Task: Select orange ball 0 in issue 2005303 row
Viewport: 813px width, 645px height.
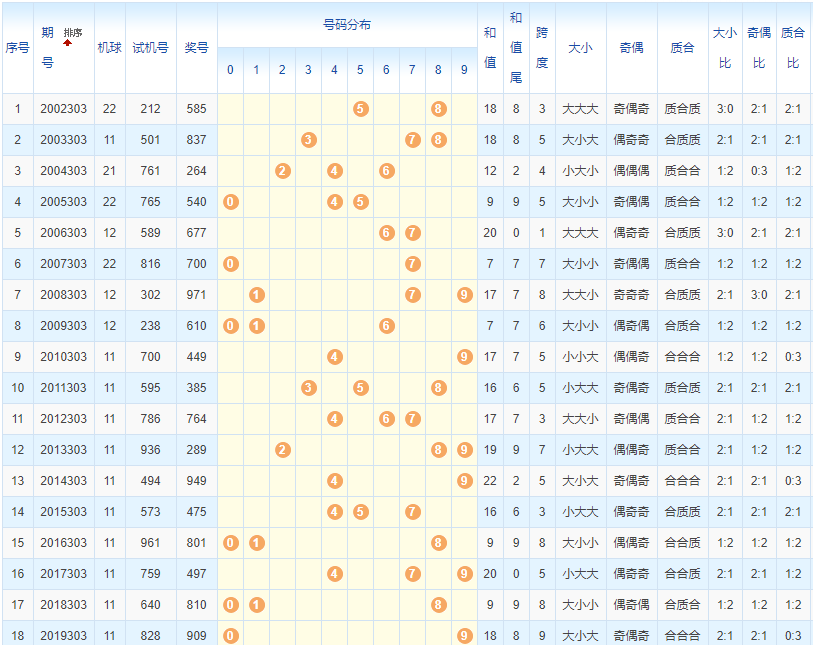Action: point(231,202)
